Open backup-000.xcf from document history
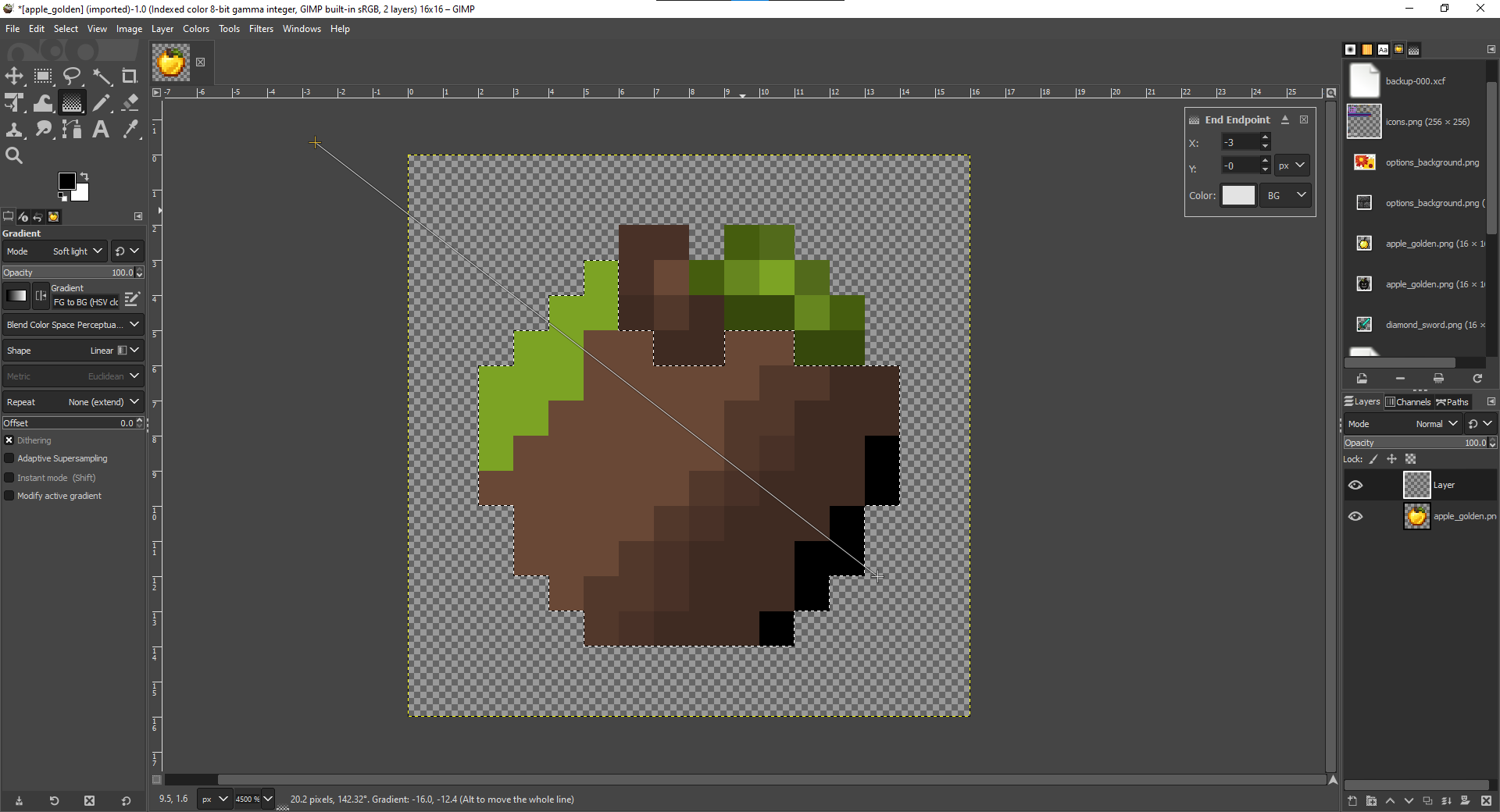The height and width of the screenshot is (812, 1500). click(x=1415, y=81)
